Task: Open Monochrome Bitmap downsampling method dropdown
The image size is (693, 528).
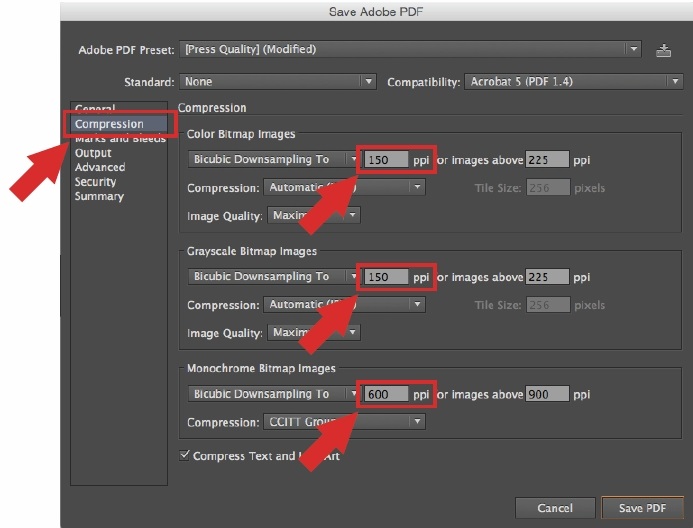Action: pos(273,394)
